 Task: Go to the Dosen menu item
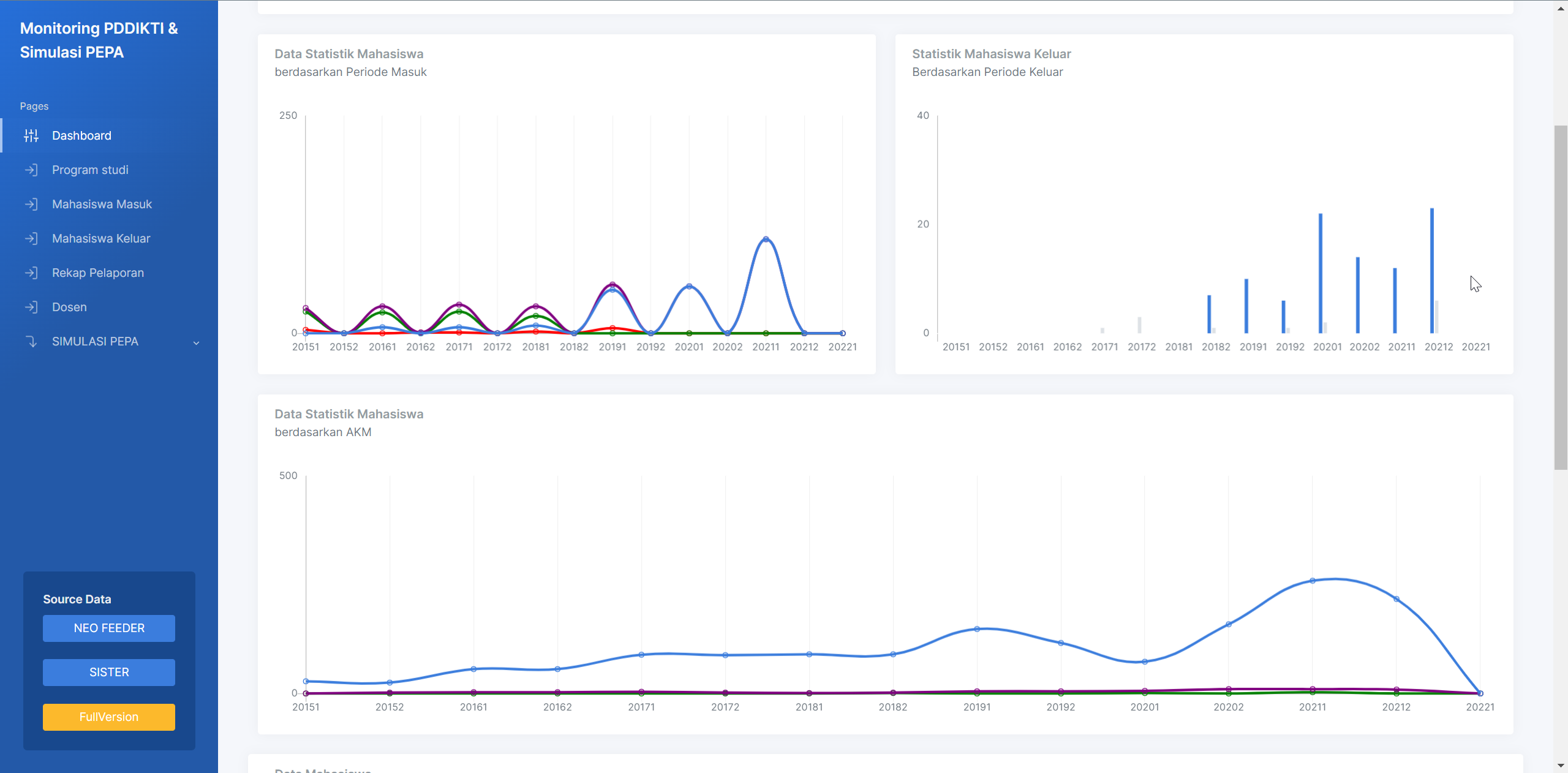pos(69,307)
